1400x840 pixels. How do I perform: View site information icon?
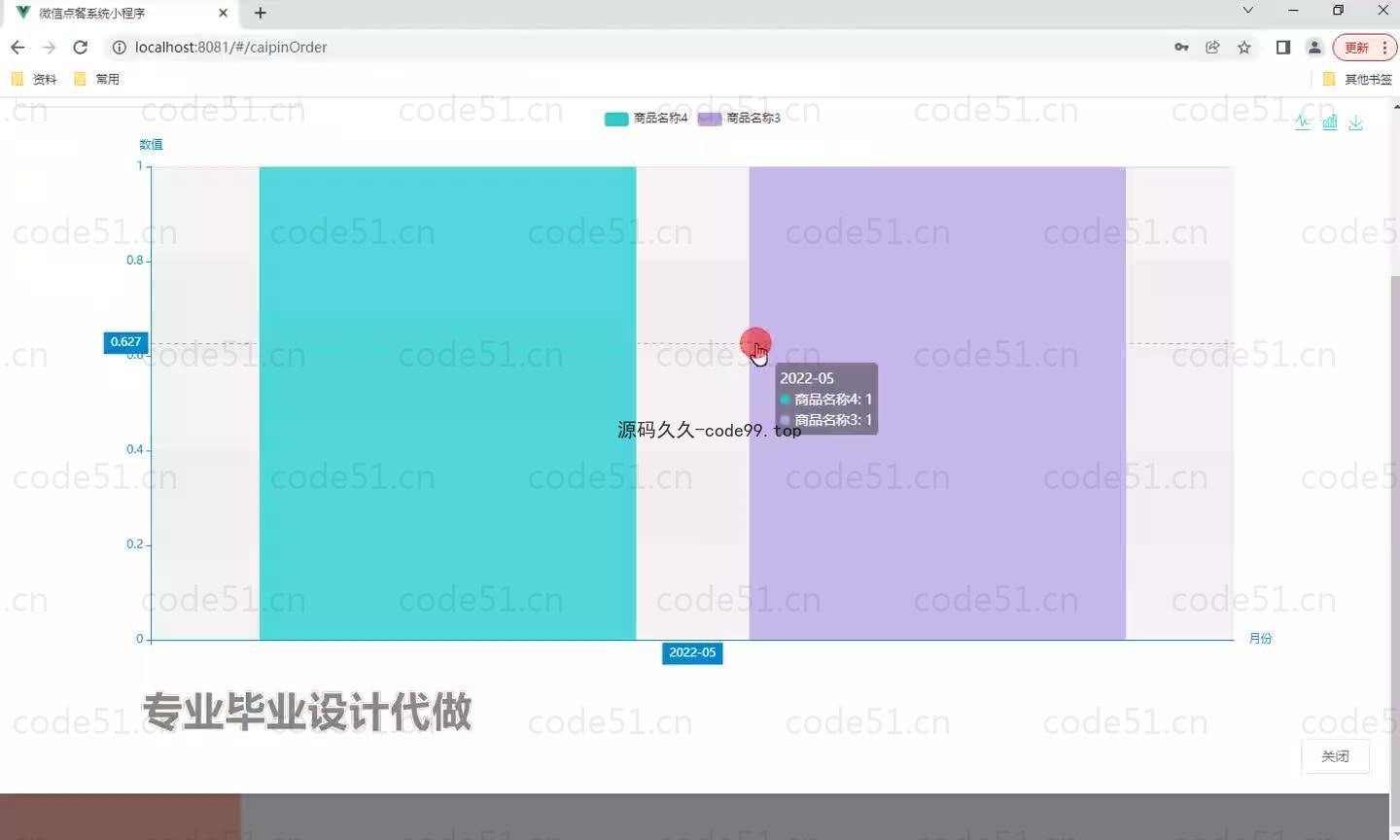point(119,47)
